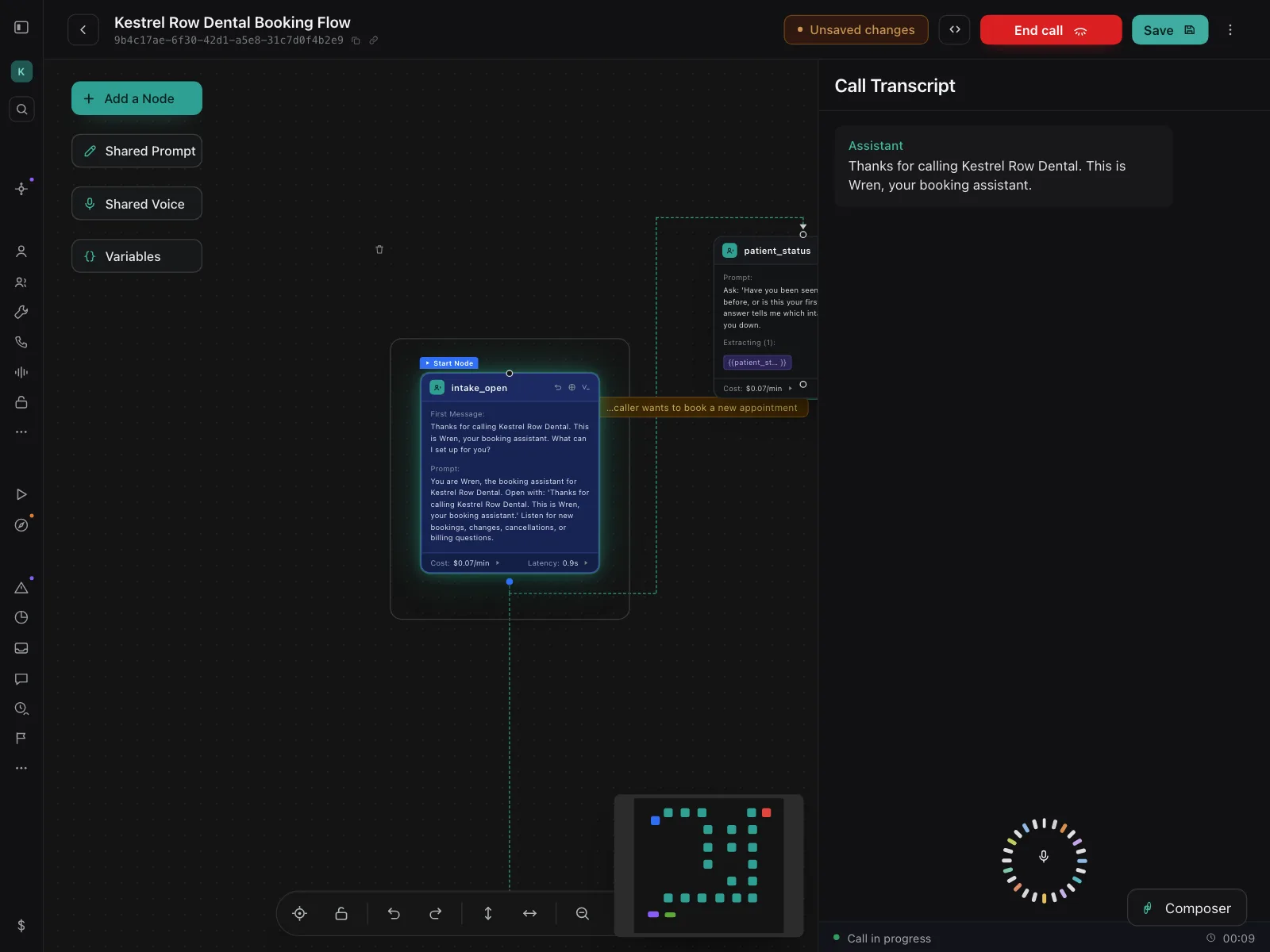Expand the upper sidebar ellipsis menu

click(x=21, y=432)
